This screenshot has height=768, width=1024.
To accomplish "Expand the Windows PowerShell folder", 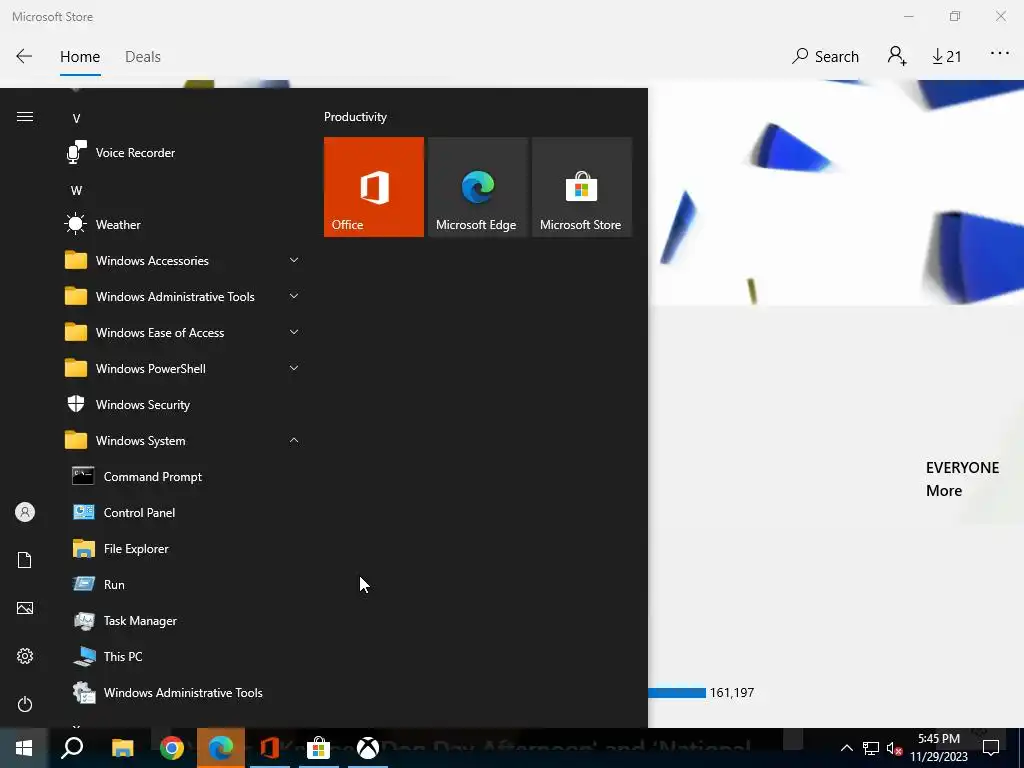I will coord(183,369).
